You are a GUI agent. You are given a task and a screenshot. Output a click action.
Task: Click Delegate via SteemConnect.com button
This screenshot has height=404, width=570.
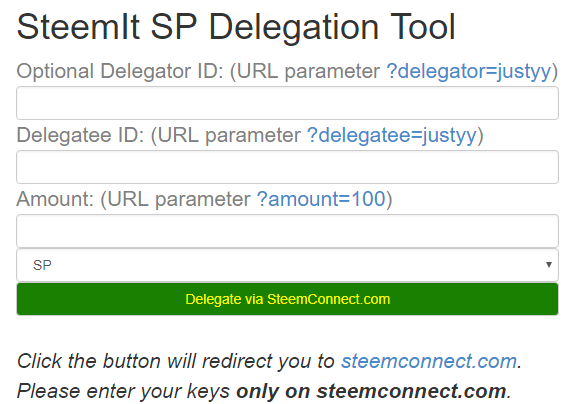pos(287,299)
